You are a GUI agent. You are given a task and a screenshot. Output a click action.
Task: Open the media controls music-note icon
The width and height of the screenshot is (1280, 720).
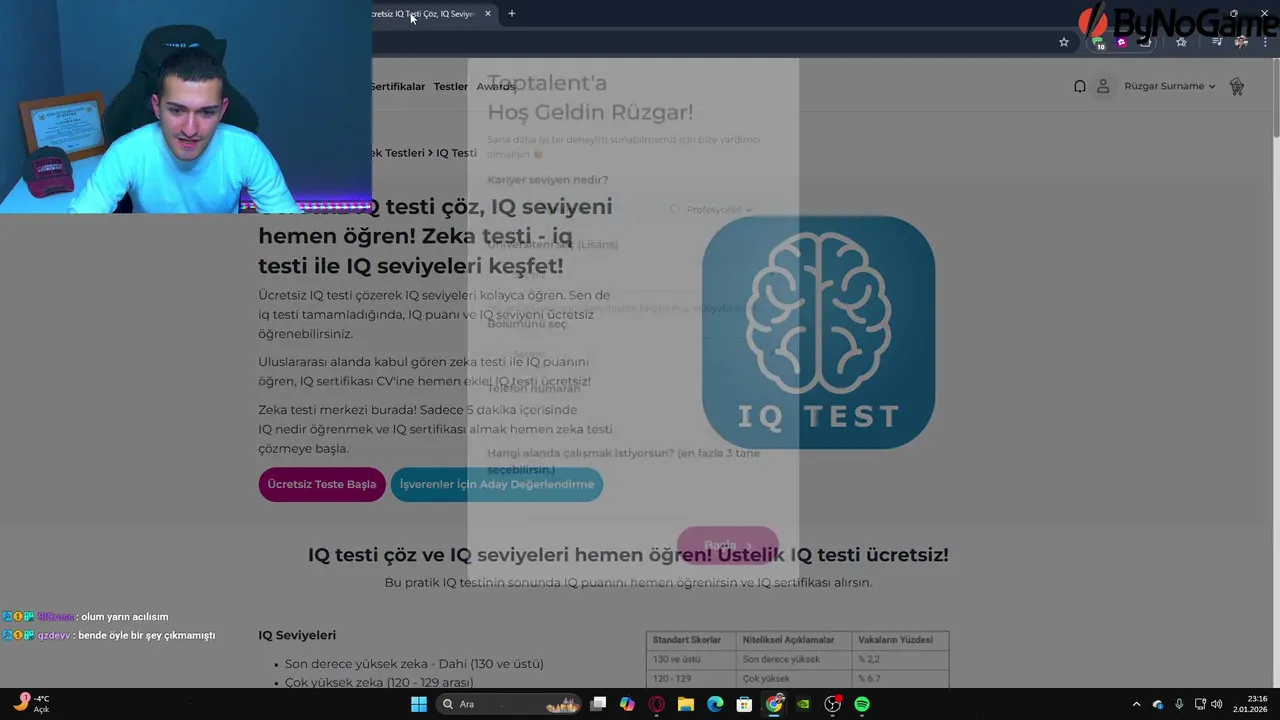click(1217, 42)
